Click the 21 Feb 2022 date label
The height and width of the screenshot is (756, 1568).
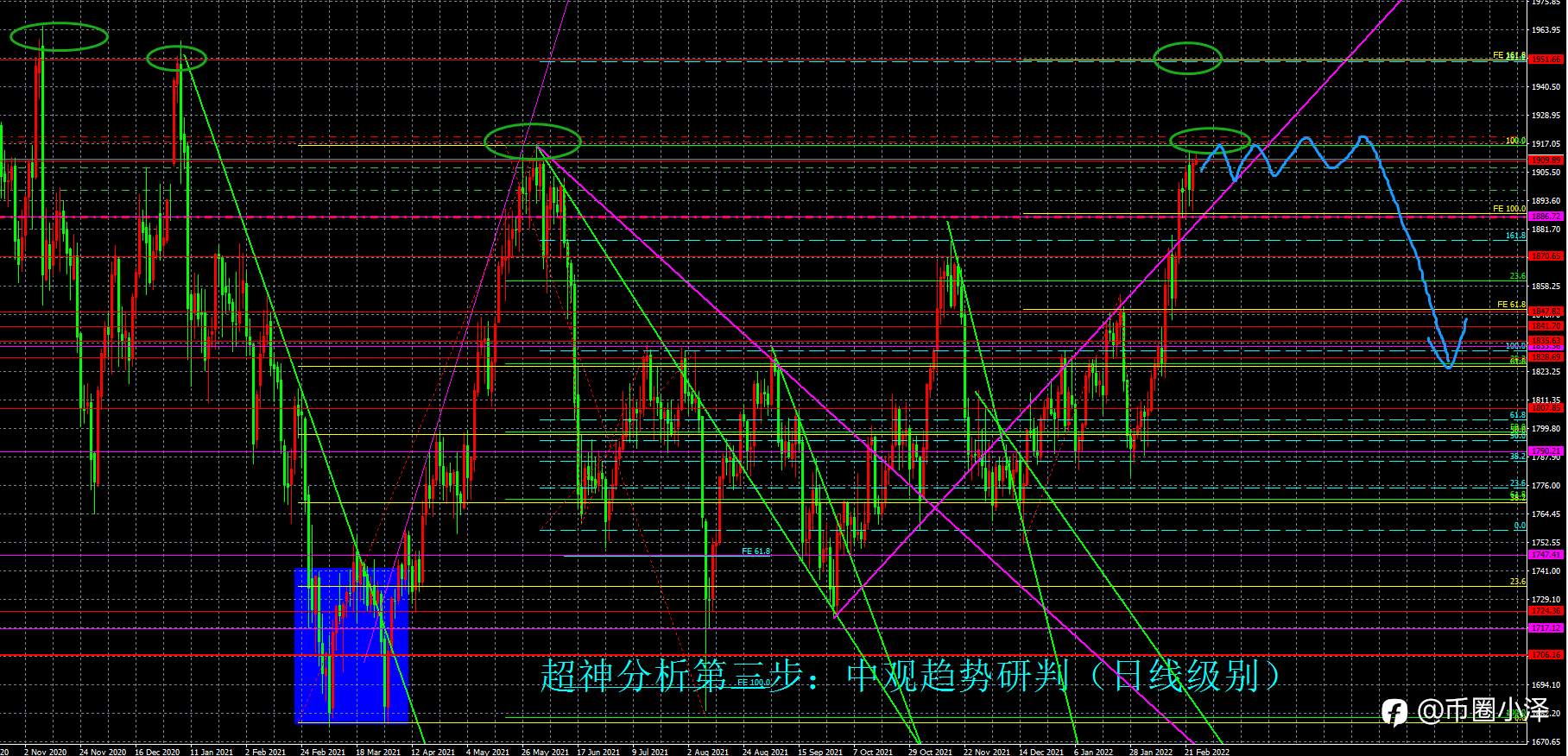coord(1206,752)
